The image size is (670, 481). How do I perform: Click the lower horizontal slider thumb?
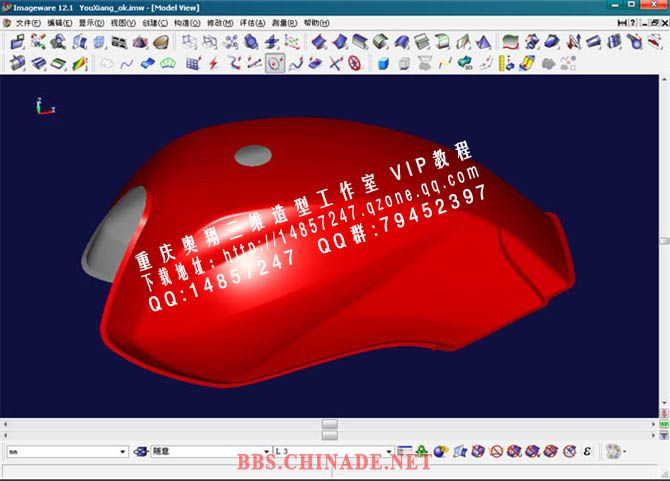tap(329, 435)
